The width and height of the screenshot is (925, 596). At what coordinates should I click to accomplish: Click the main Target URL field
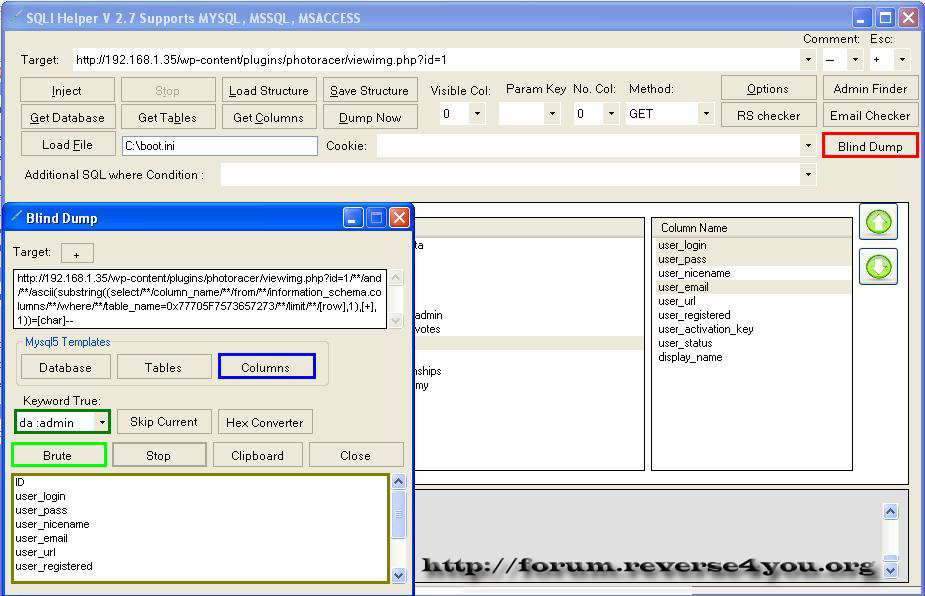[437, 60]
